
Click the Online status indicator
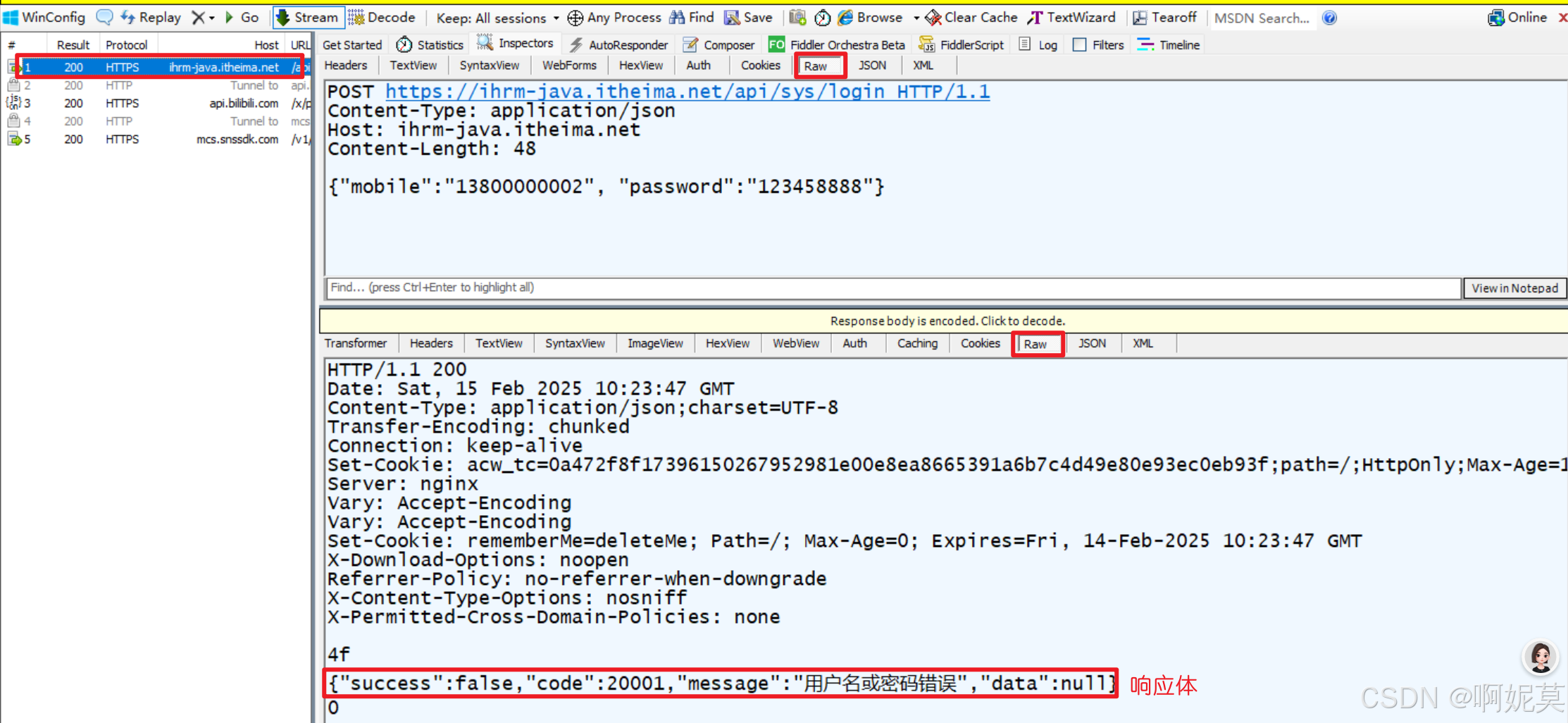(x=1517, y=18)
